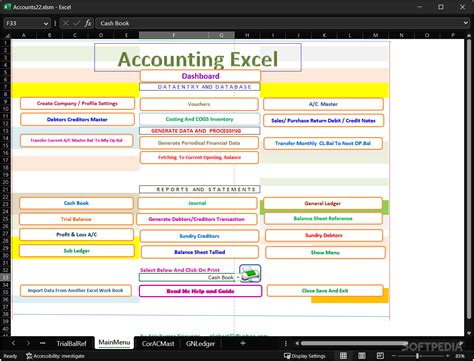Click the 85% zoom level text
The image size is (474, 361).
click(460, 356)
